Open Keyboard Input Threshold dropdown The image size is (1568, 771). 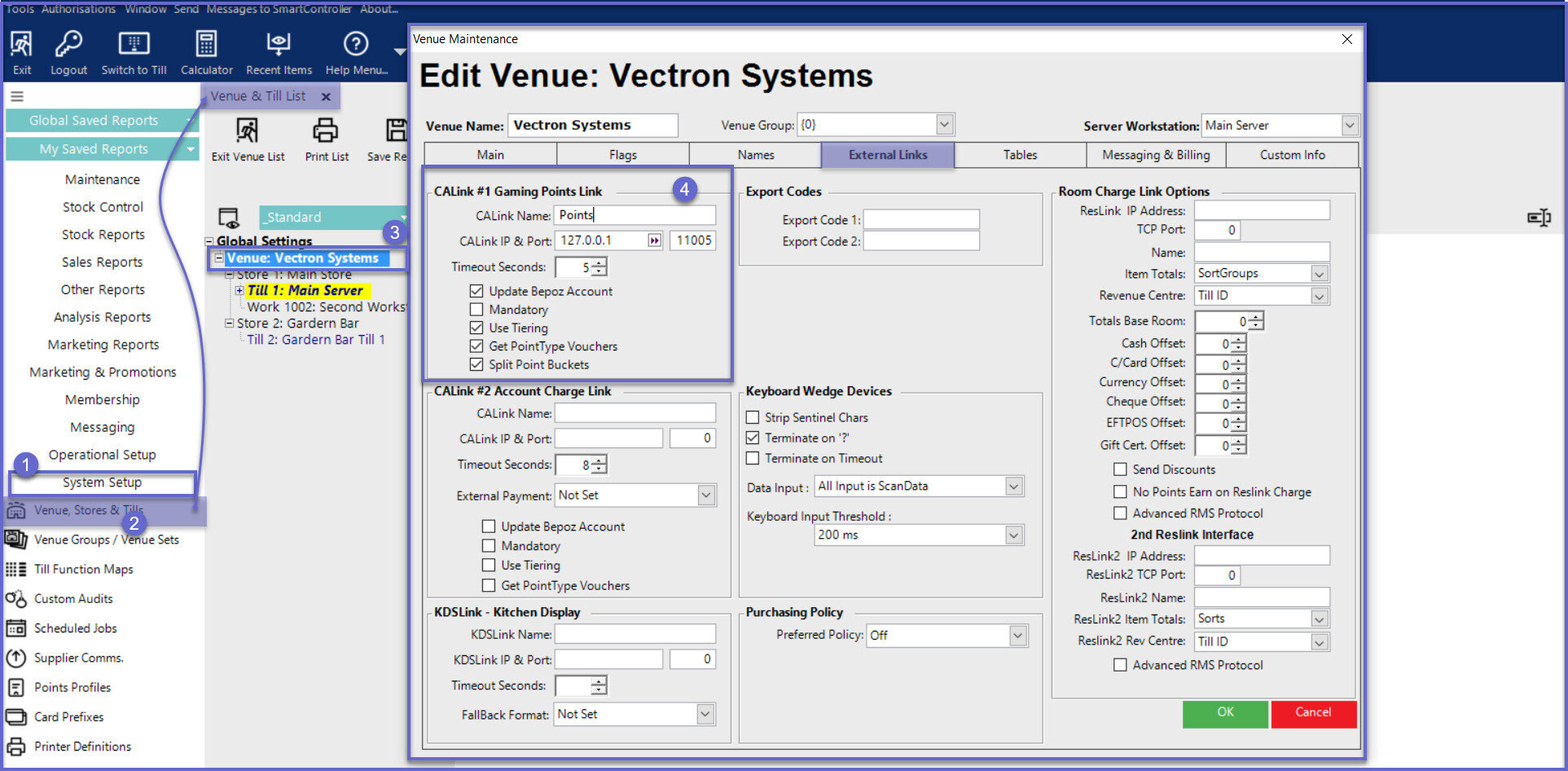click(1013, 535)
